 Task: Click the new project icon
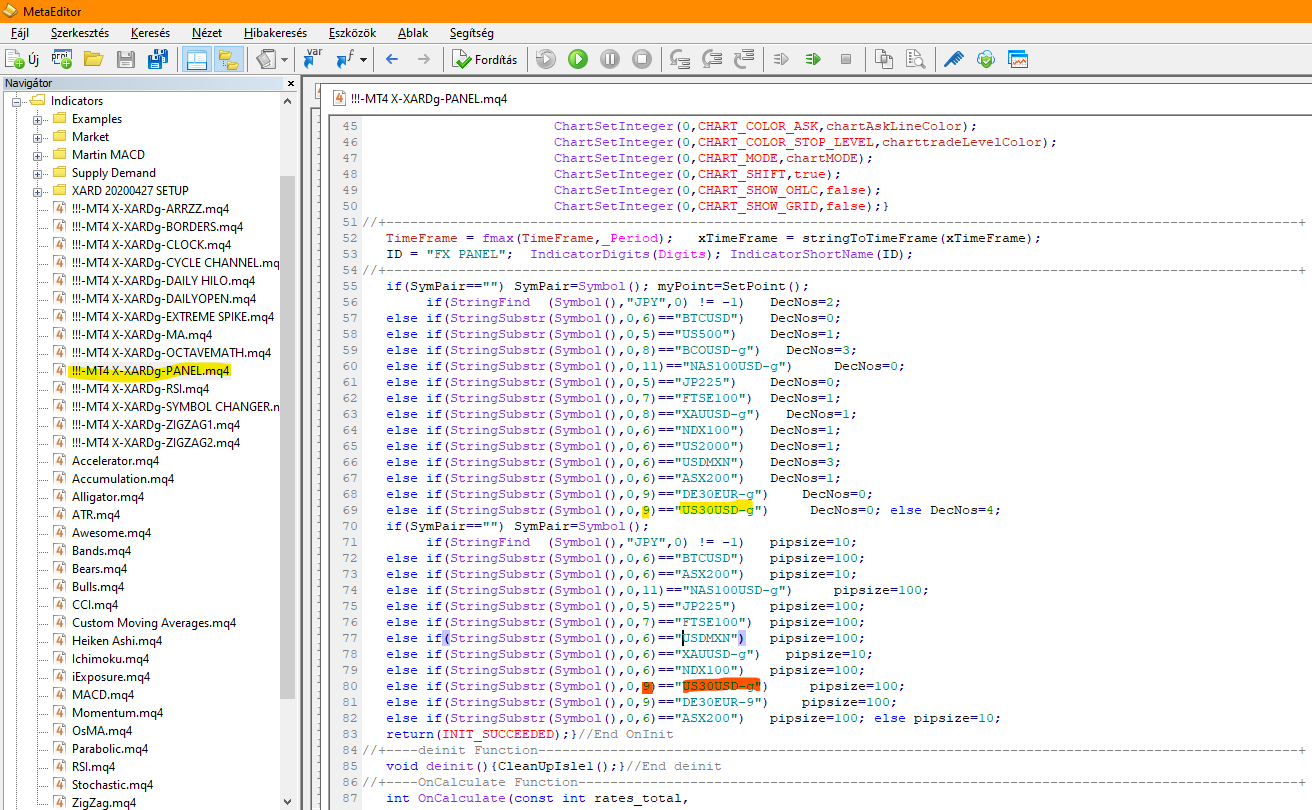[61, 59]
